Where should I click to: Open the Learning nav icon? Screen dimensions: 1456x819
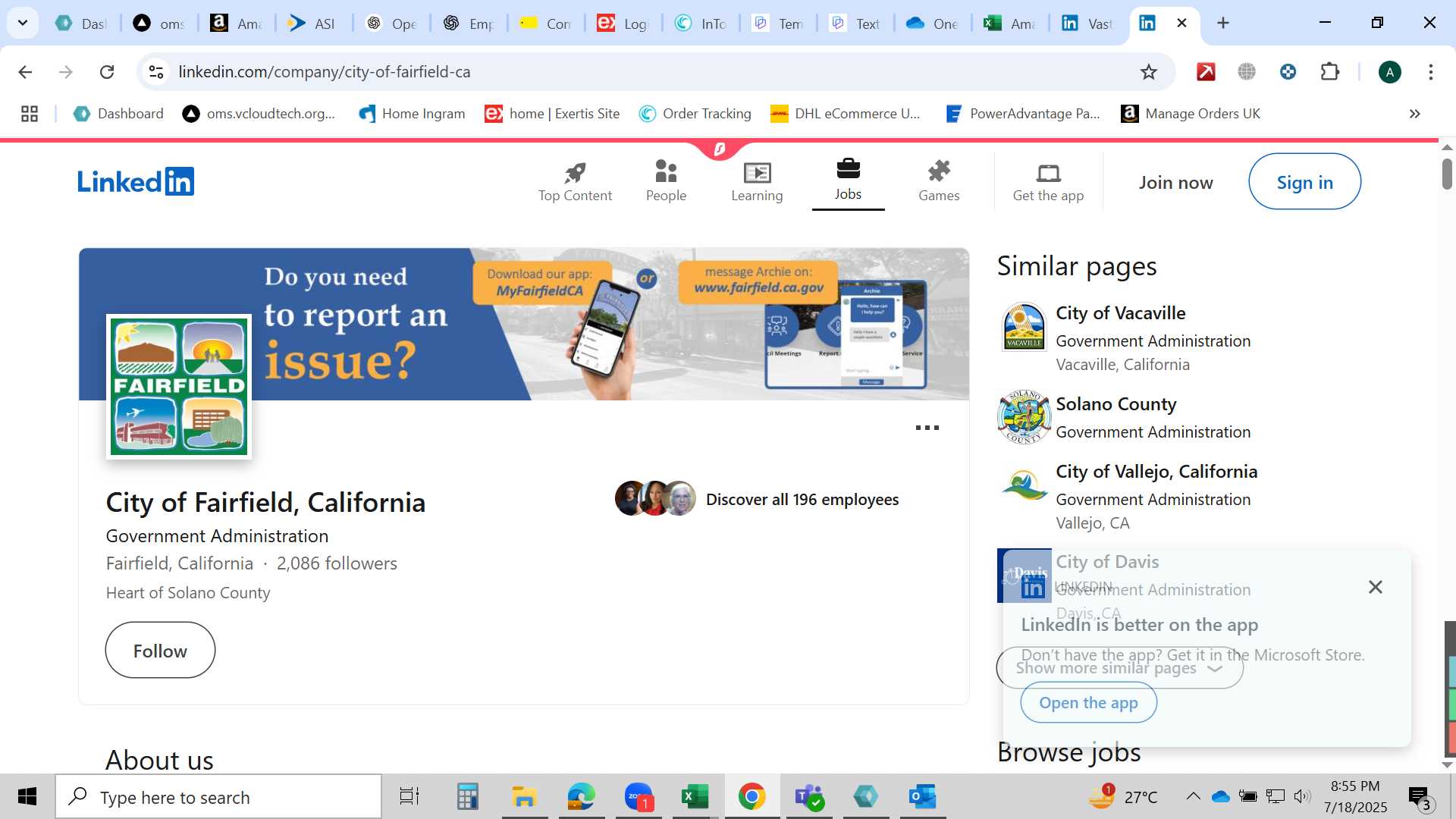pyautogui.click(x=757, y=182)
